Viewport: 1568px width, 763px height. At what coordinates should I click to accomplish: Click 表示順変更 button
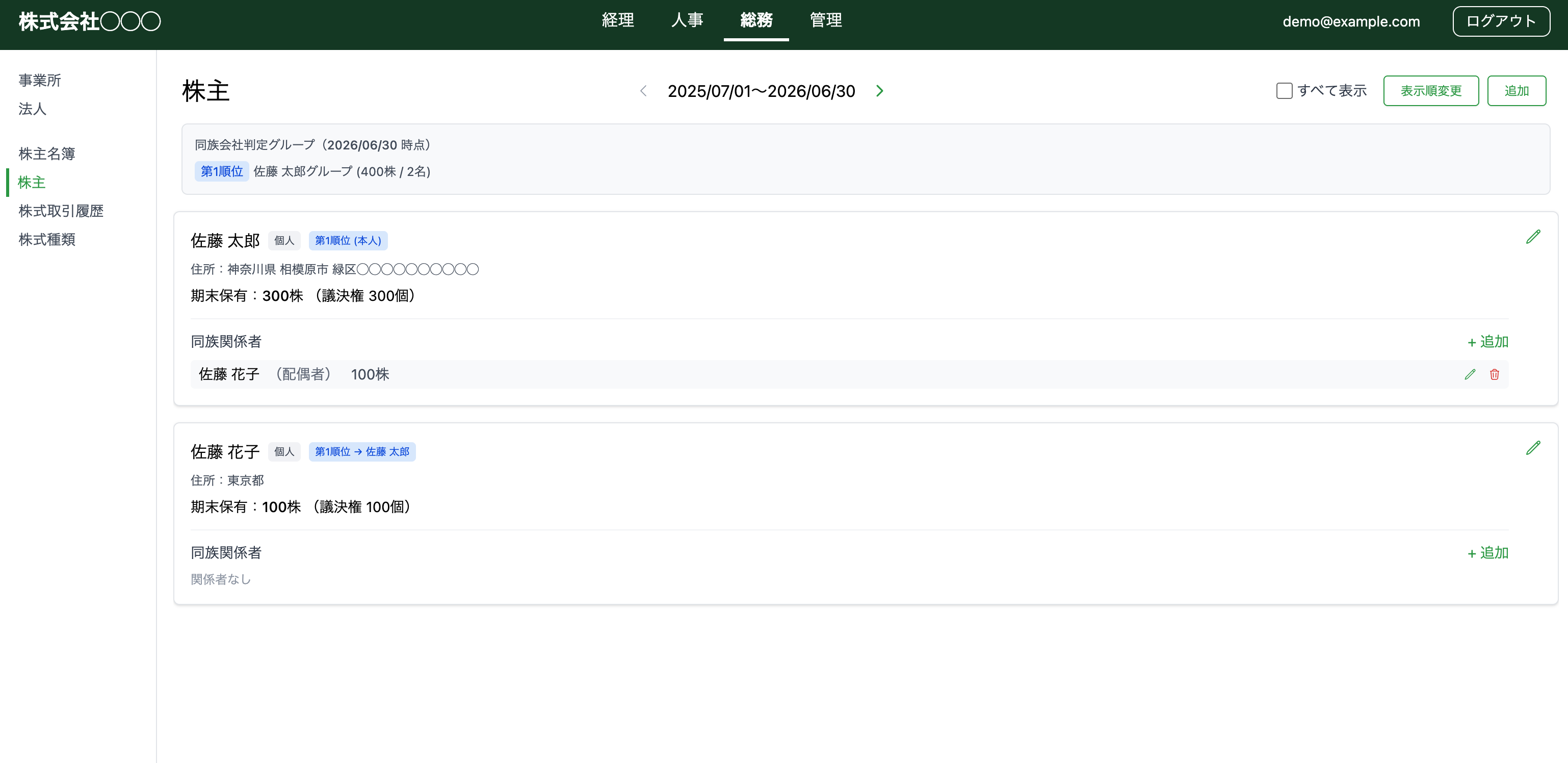[x=1430, y=91]
